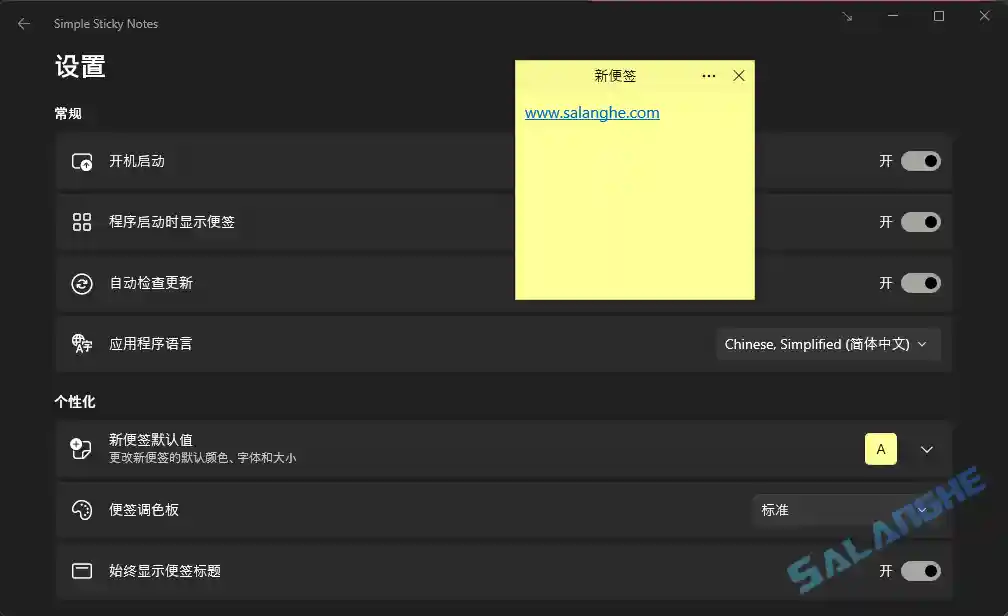The width and height of the screenshot is (1008, 616).
Task: Disable 自动检查更新
Action: 920,283
